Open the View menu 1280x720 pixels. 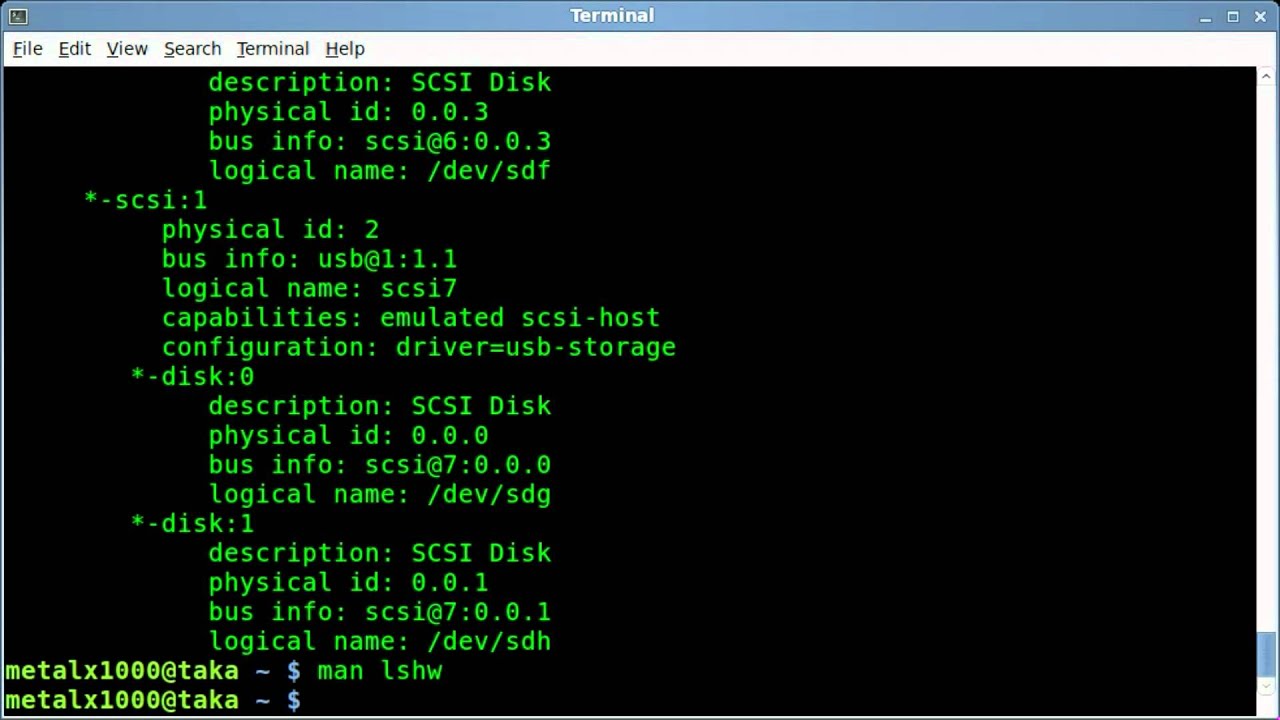click(127, 48)
